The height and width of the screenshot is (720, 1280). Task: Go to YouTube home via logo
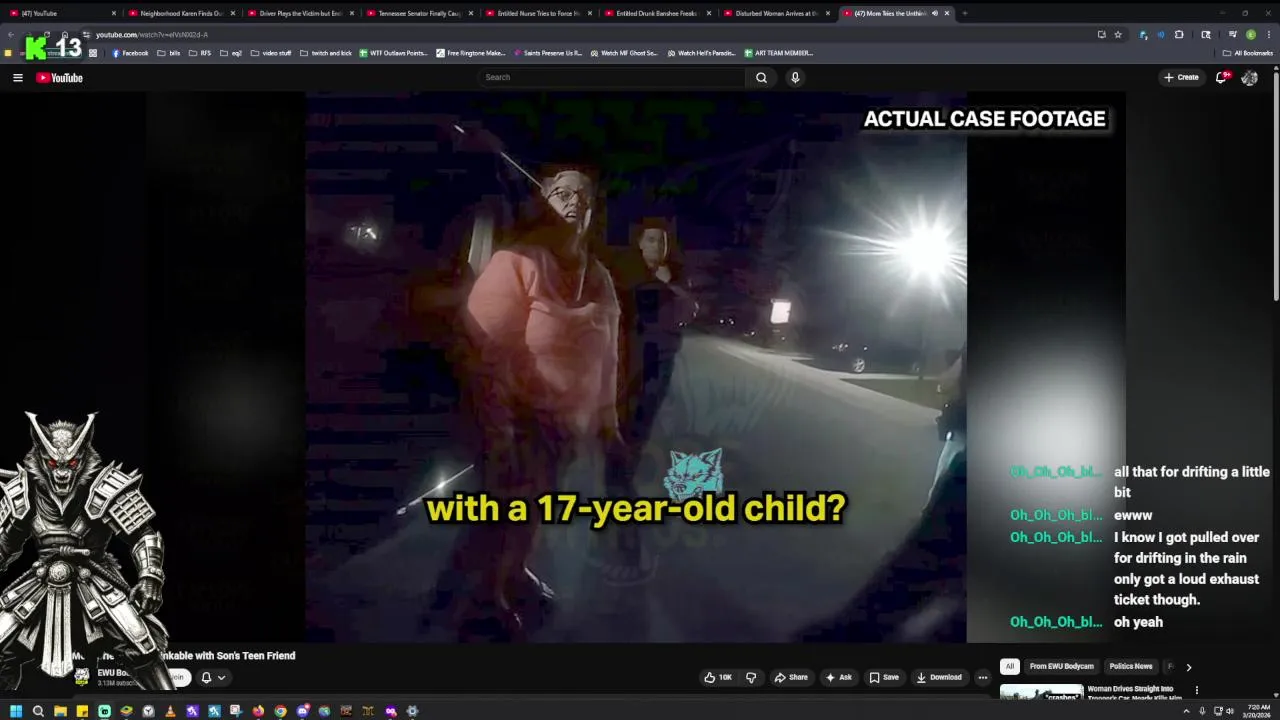(59, 77)
